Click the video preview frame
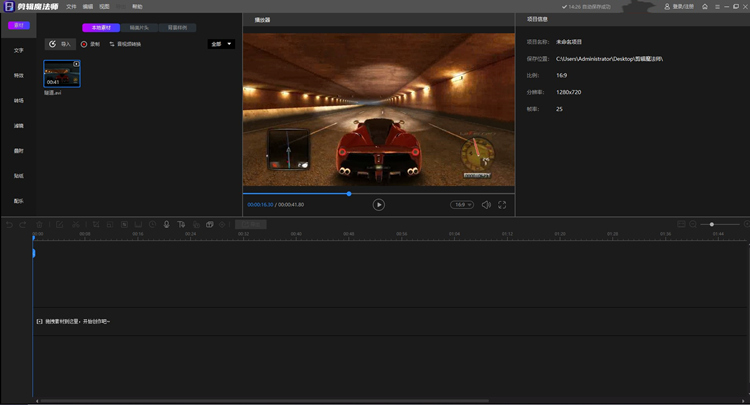 [378, 109]
